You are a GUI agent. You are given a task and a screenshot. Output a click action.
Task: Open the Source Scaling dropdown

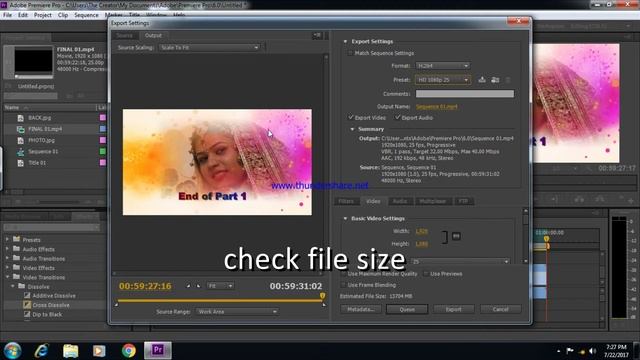[209, 48]
